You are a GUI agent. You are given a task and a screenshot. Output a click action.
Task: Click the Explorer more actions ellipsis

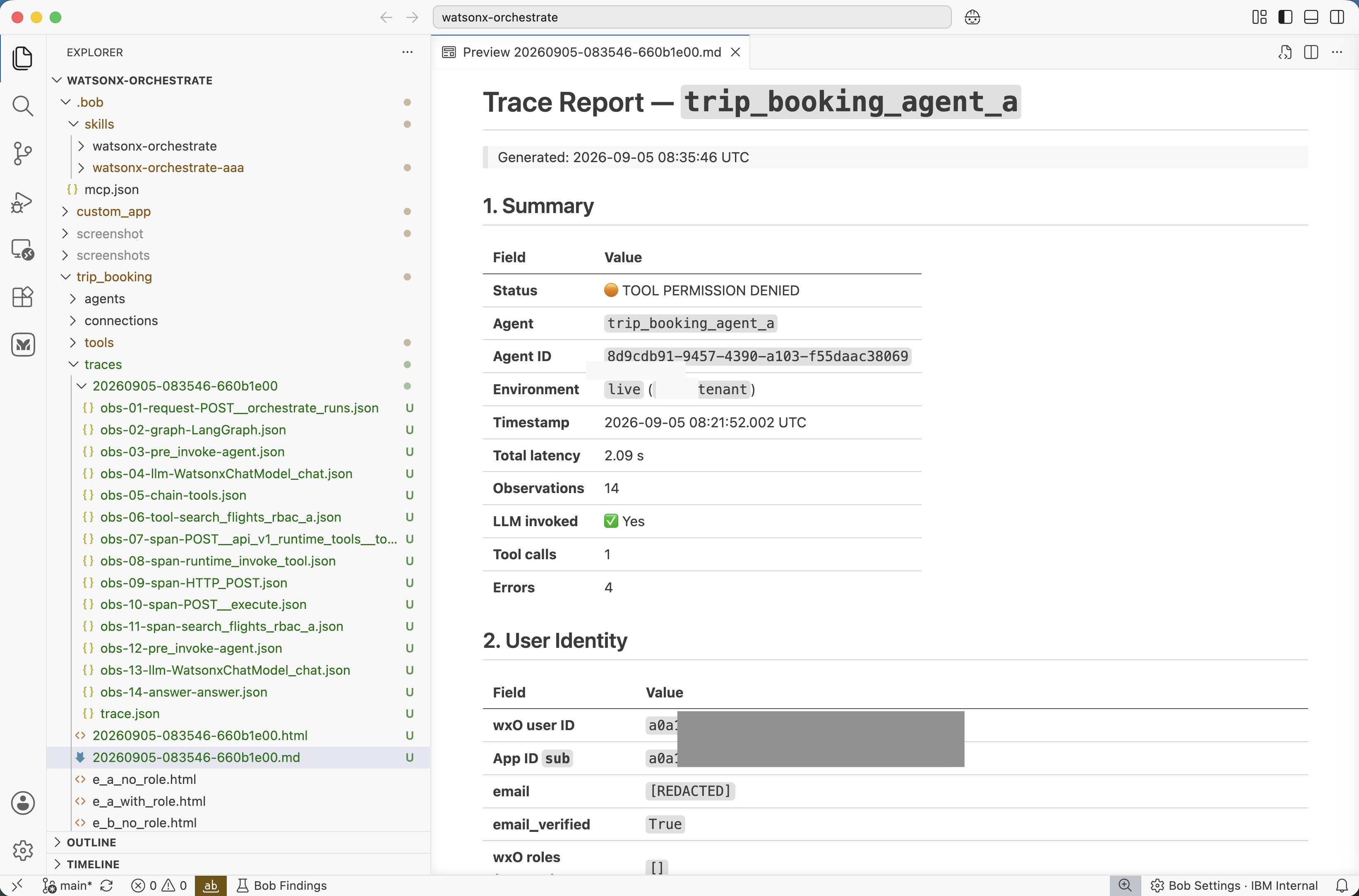(x=407, y=52)
